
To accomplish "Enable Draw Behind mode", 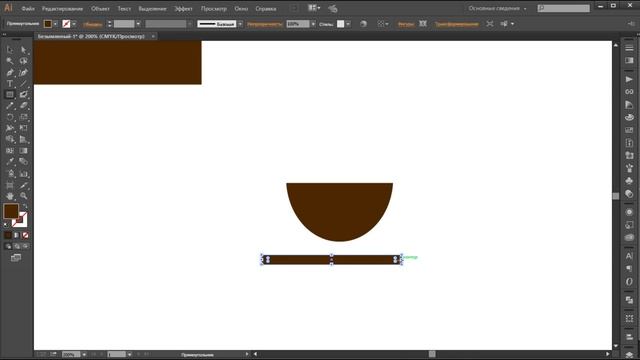I will 17,247.
